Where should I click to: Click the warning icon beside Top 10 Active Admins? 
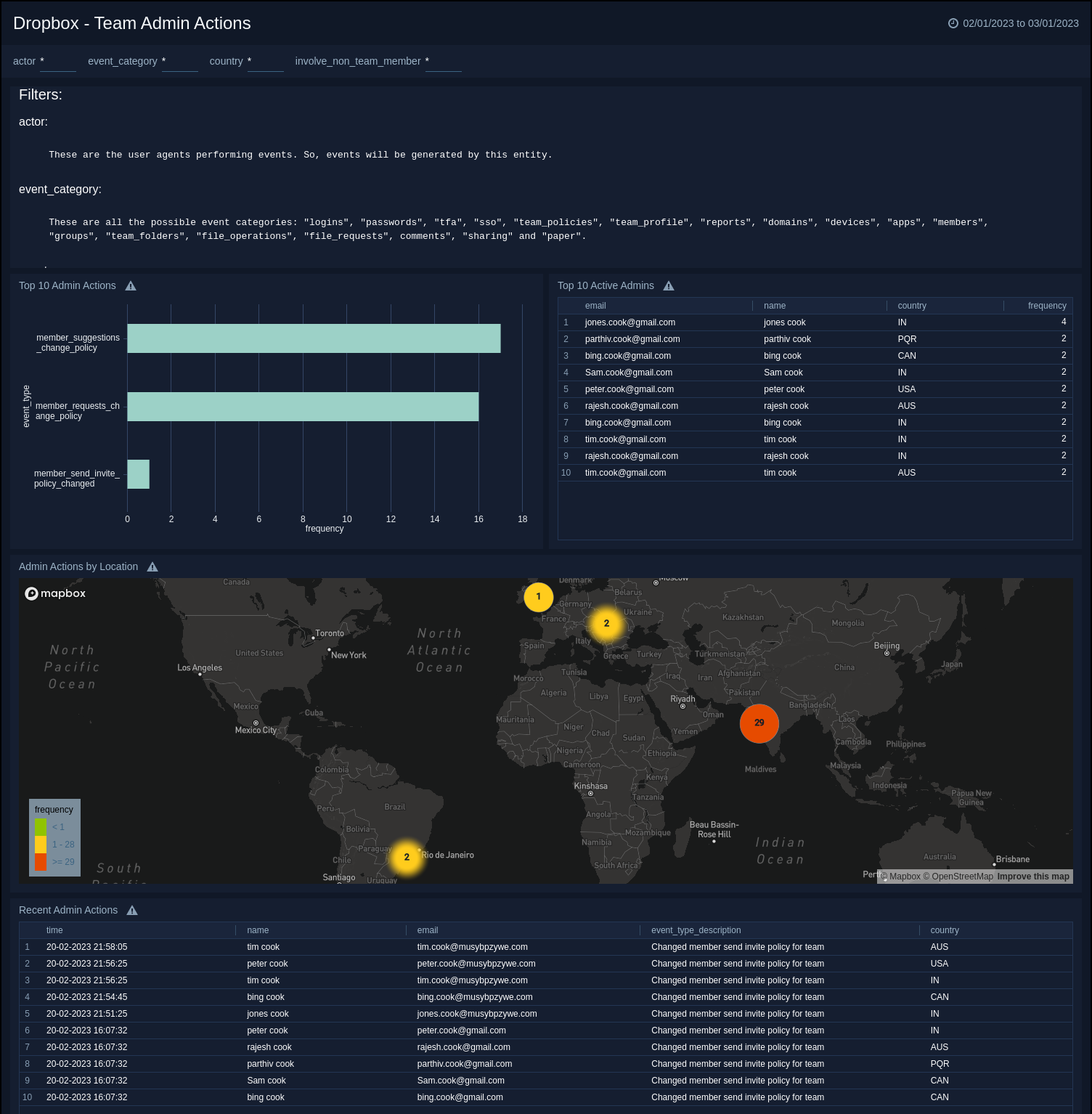(669, 285)
